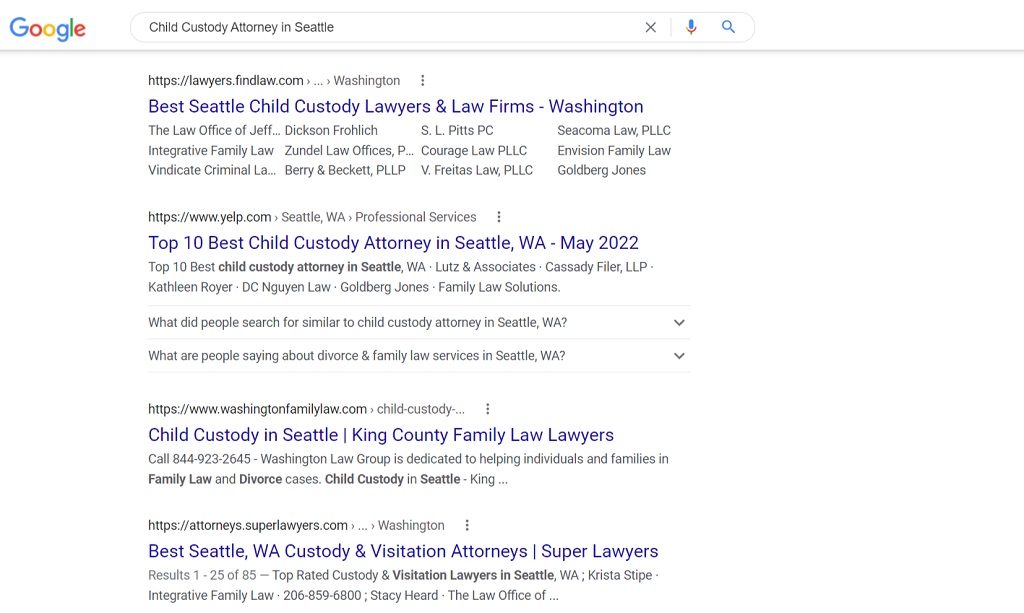Viewport: 1024px width, 613px height.
Task: Start voice search with microphone
Action: tap(691, 27)
